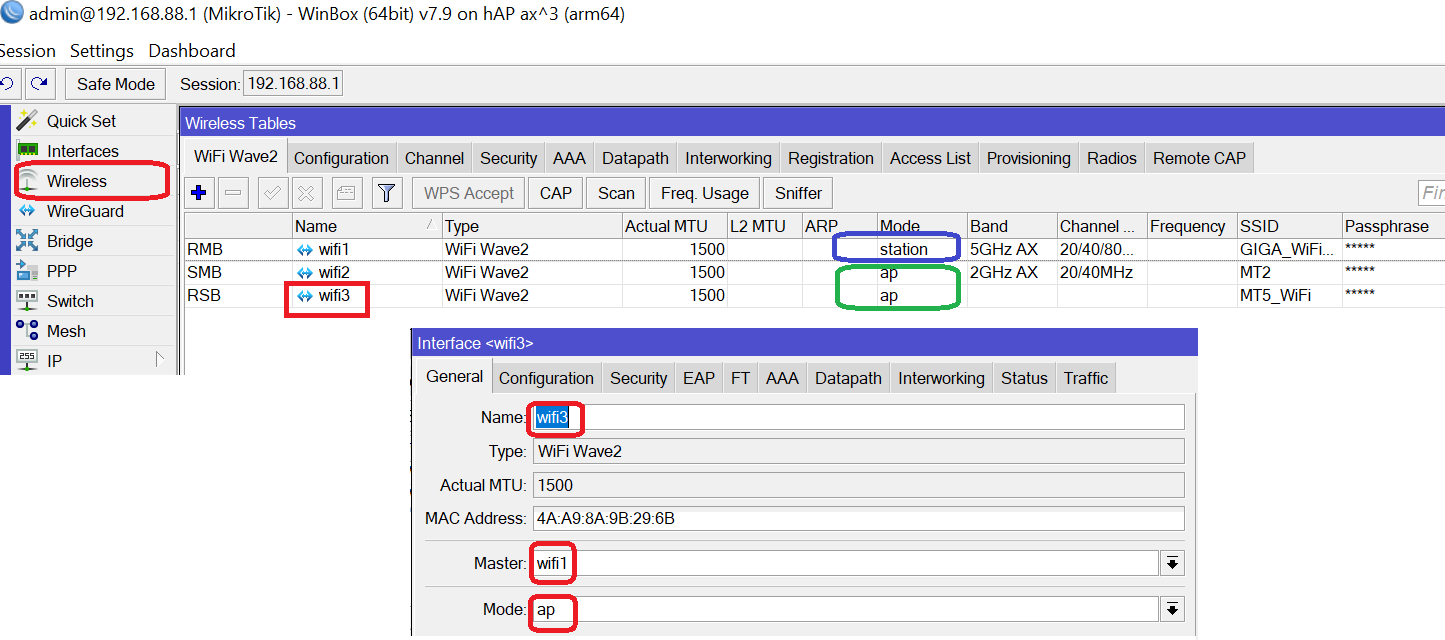1445x640 pixels.
Task: Open the Filter funnel icon
Action: tap(387, 193)
